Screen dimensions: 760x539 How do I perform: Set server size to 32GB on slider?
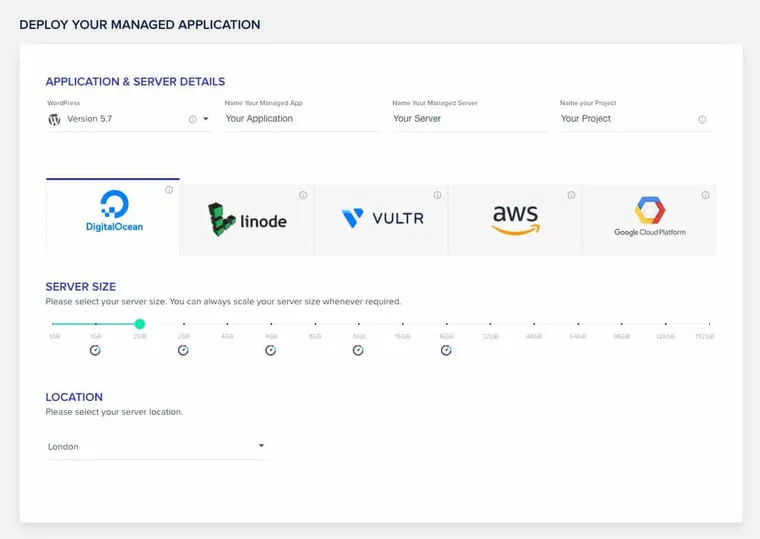[491, 324]
